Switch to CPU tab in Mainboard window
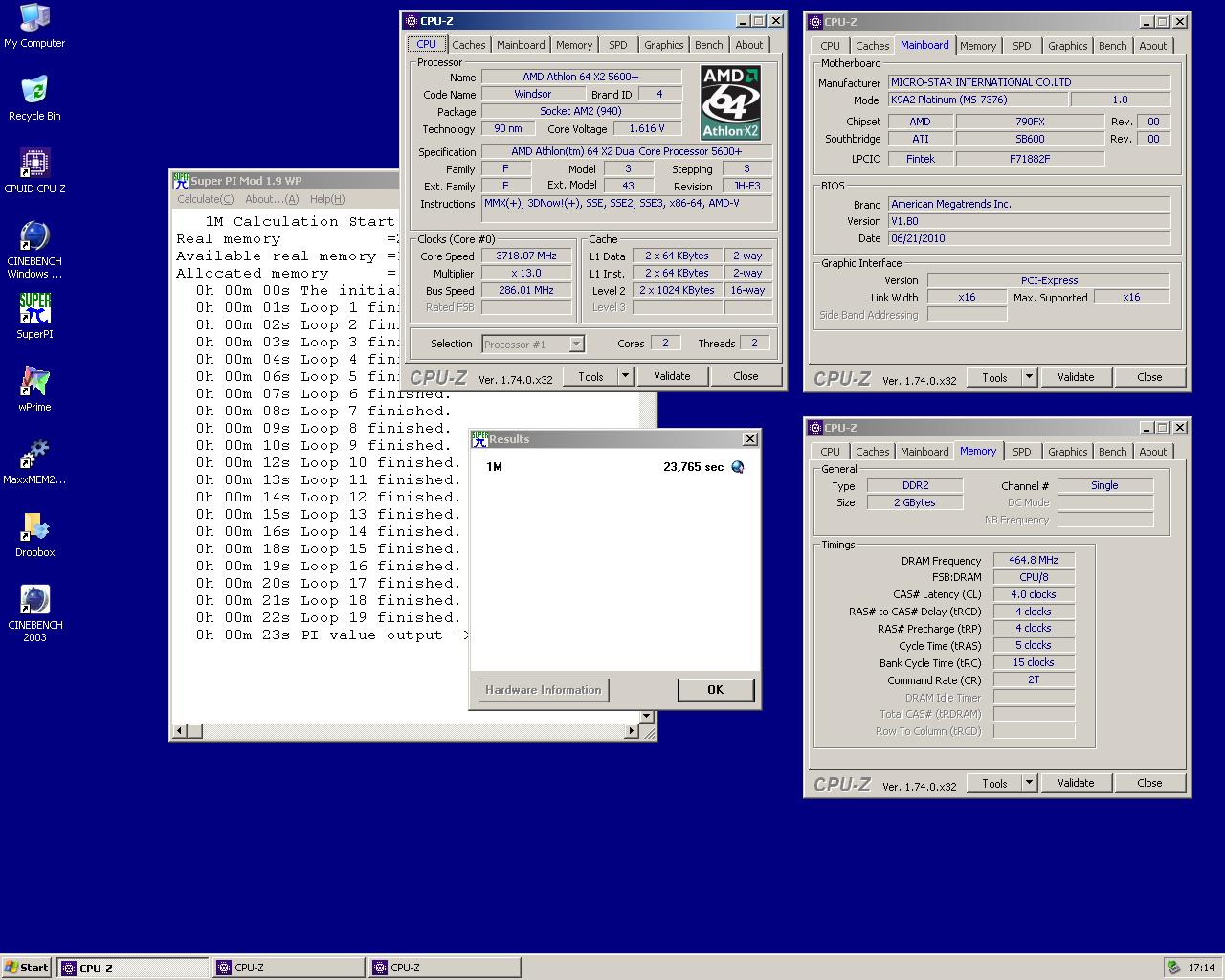This screenshot has width=1225, height=980. pos(830,46)
